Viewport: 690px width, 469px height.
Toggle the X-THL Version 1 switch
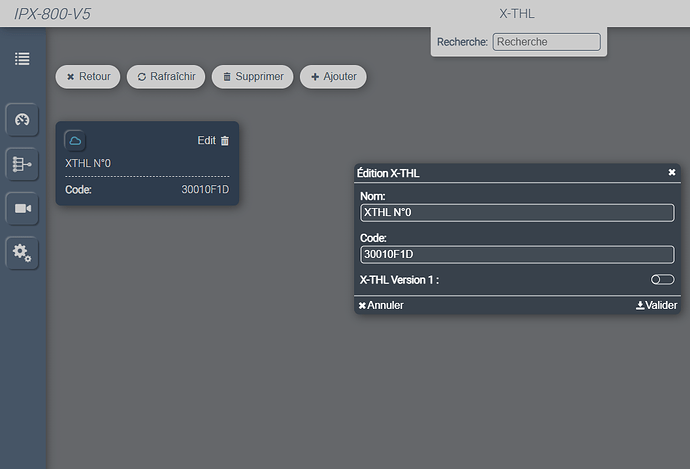coord(662,280)
